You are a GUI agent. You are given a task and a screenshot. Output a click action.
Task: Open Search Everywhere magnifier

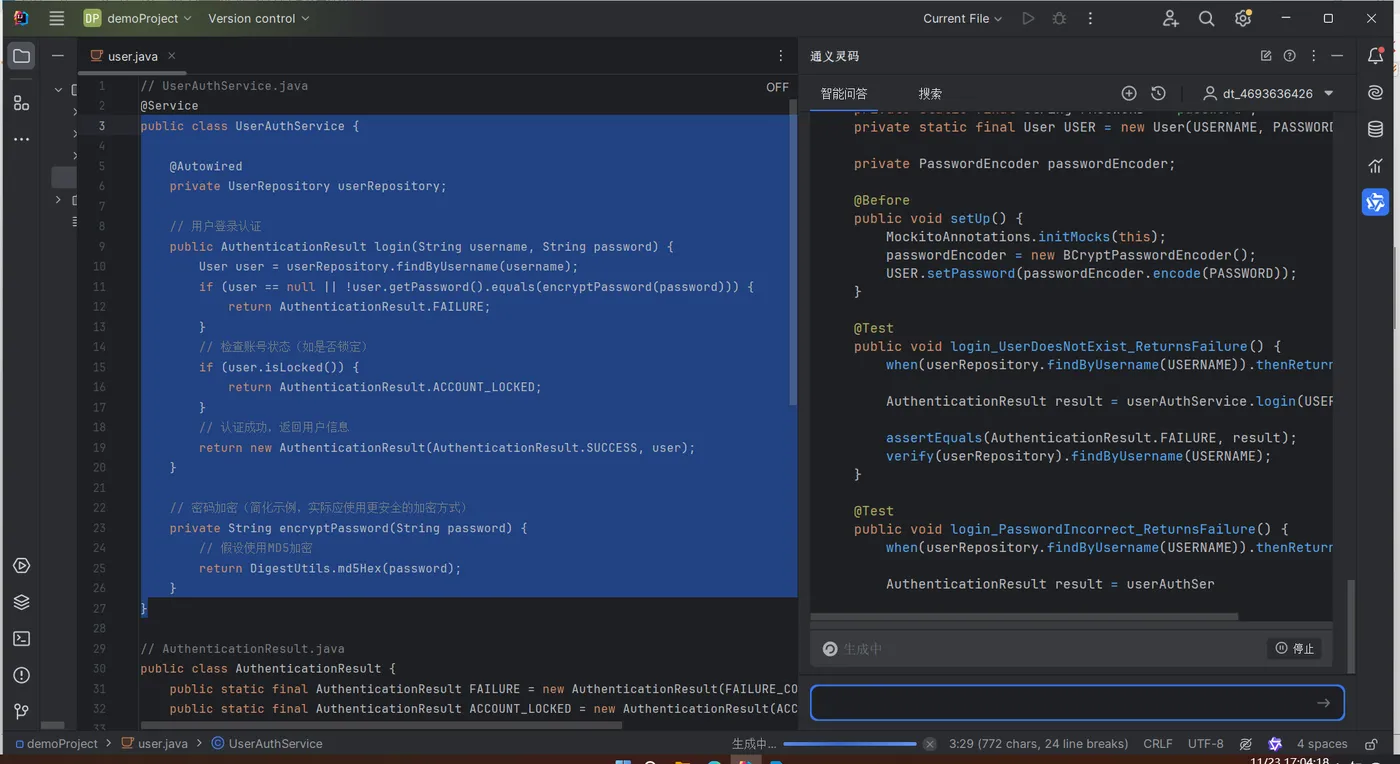click(x=1206, y=18)
